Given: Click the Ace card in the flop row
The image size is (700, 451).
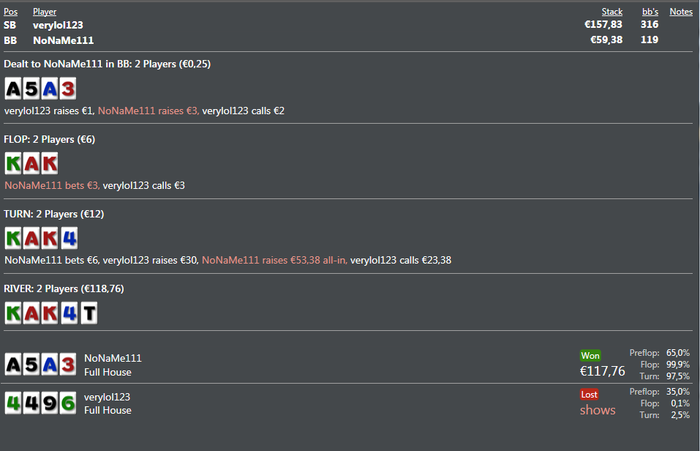Looking at the screenshot, I should [x=31, y=163].
